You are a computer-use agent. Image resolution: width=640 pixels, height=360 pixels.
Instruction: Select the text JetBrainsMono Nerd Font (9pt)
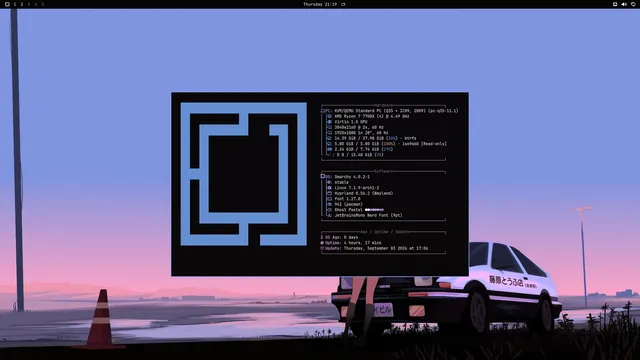click(368, 215)
